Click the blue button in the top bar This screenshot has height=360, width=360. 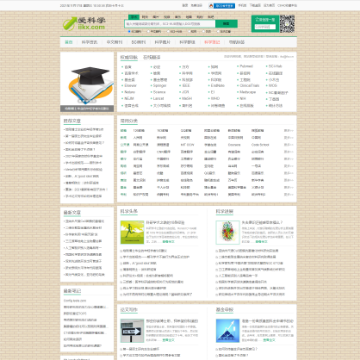click(x=224, y=6)
